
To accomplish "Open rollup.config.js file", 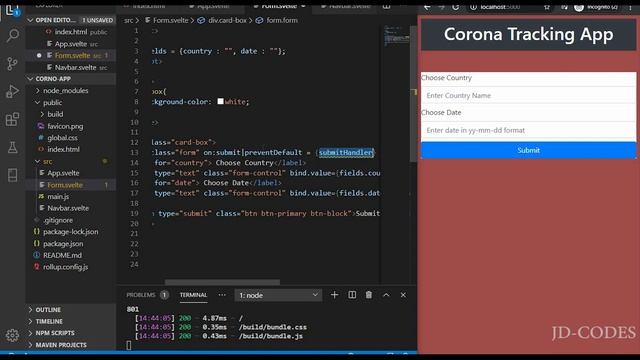I will click(x=65, y=267).
